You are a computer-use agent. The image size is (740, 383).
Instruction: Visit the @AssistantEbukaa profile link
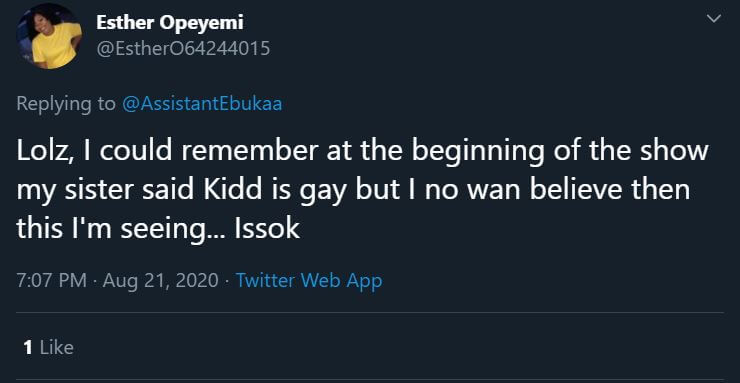(x=202, y=103)
